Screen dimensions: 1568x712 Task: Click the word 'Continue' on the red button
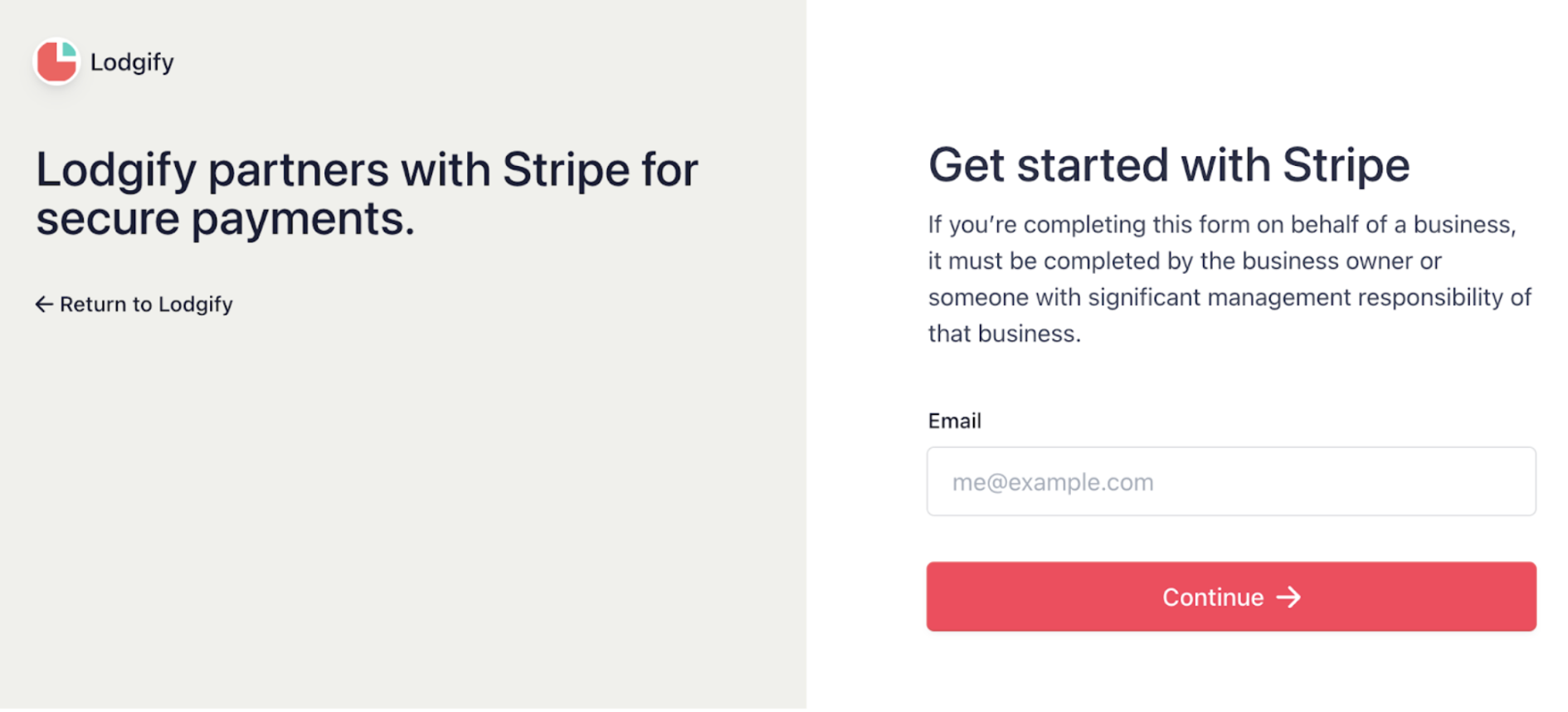[1212, 597]
